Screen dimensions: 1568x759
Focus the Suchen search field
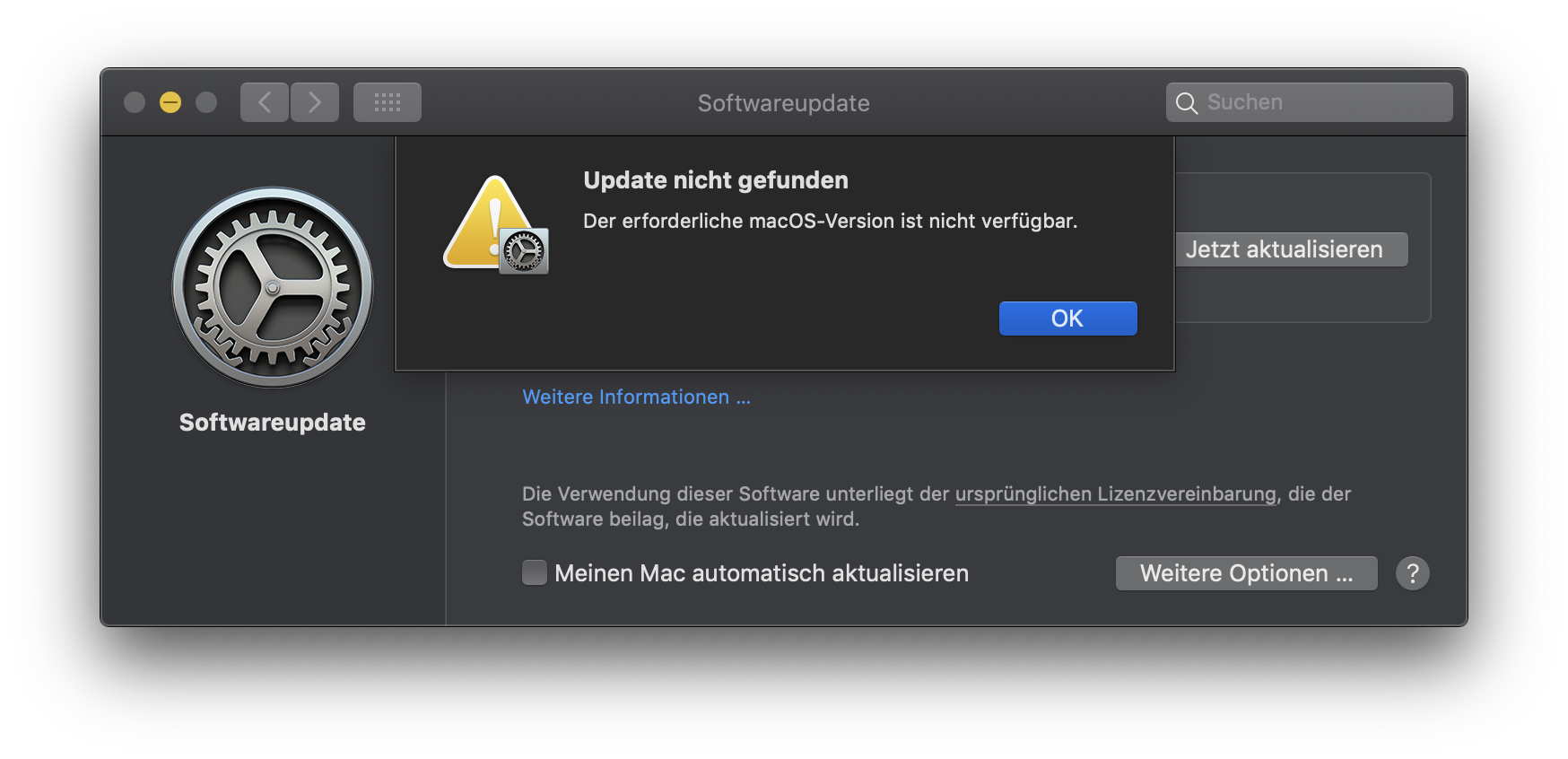(x=1319, y=102)
